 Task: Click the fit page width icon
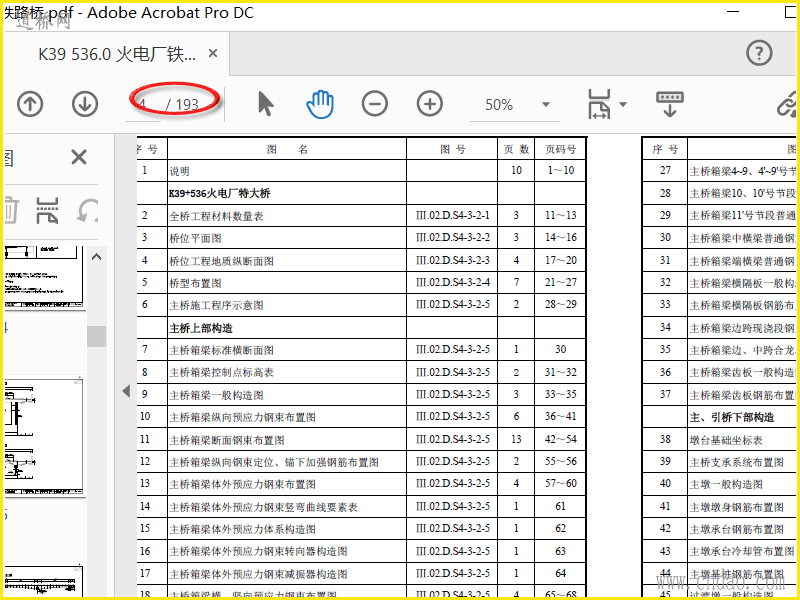[x=599, y=104]
